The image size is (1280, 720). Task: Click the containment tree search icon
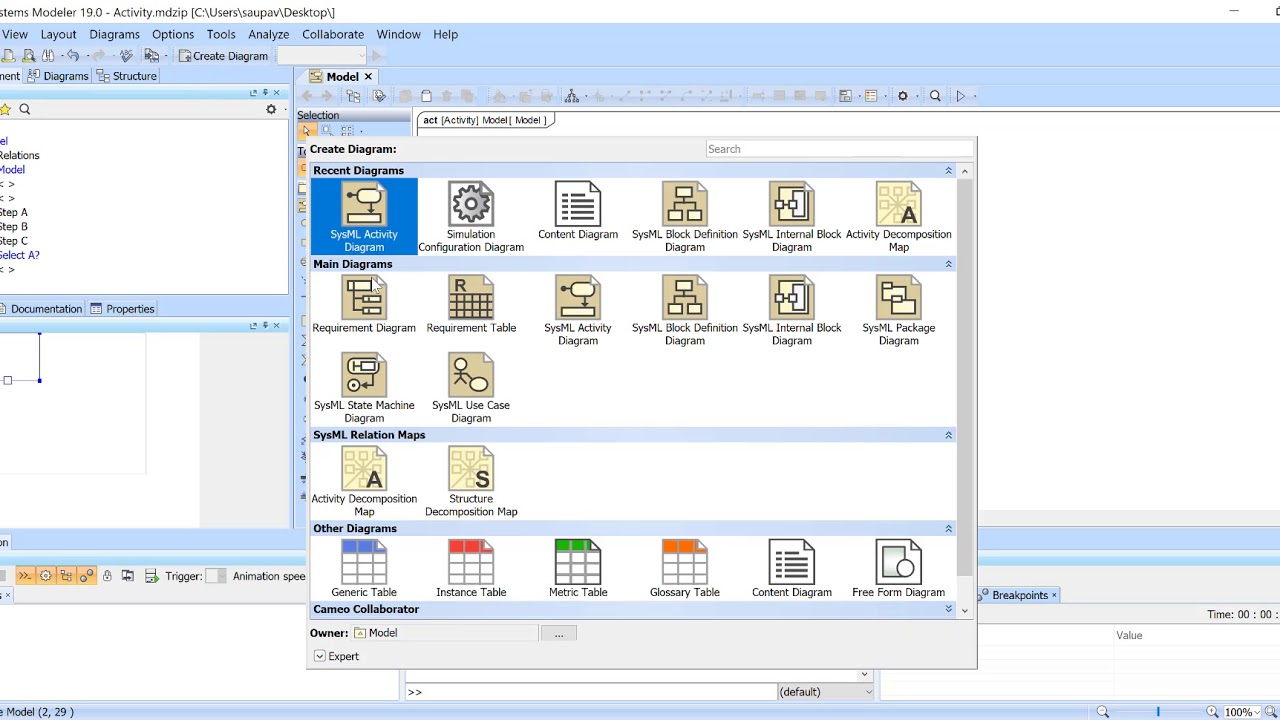point(25,109)
